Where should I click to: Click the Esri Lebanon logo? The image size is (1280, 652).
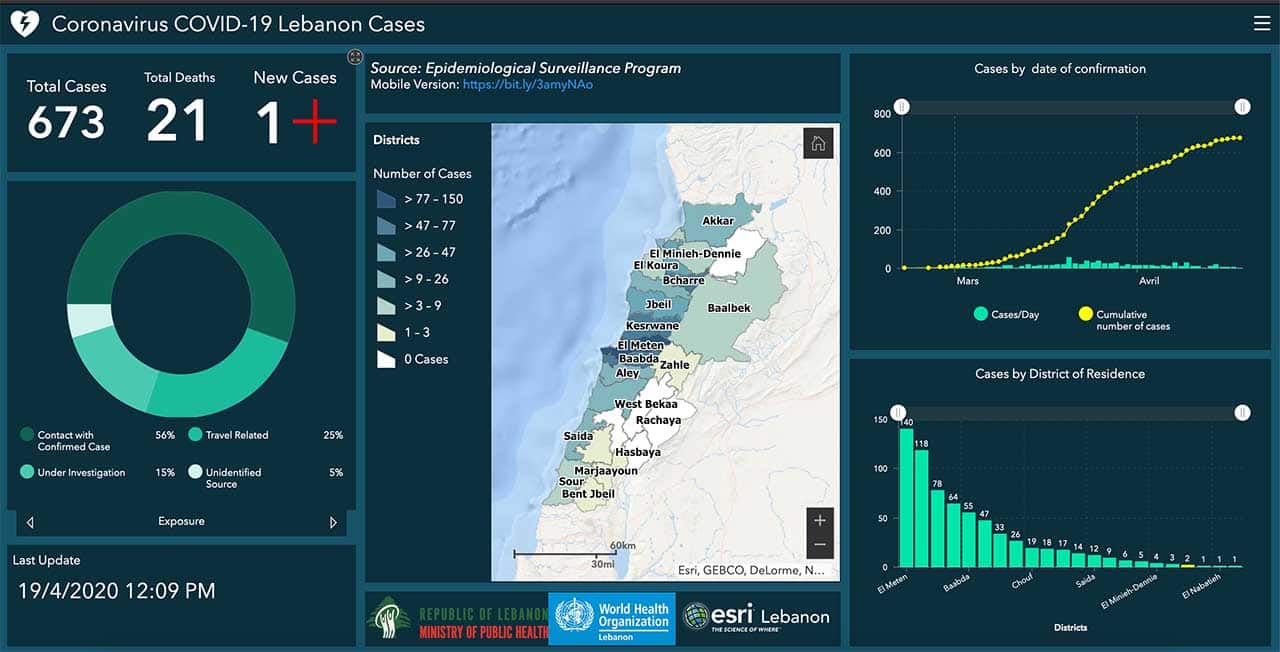pyautogui.click(x=756, y=617)
